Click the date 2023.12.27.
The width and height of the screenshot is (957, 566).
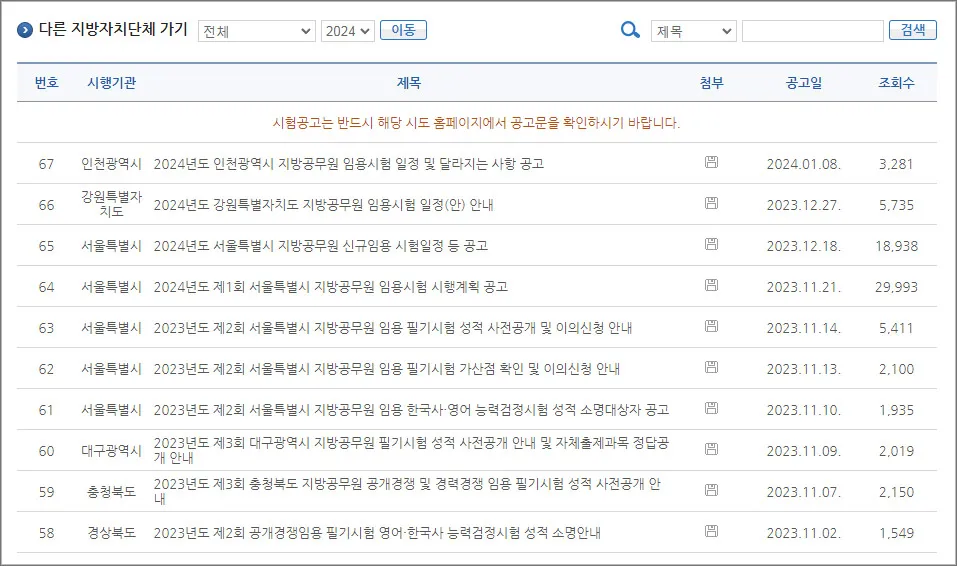[804, 205]
